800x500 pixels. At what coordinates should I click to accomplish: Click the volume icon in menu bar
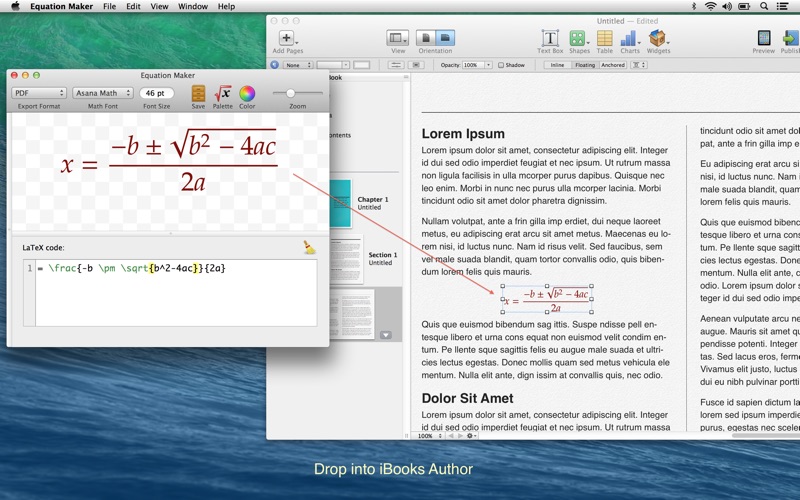(727, 6)
